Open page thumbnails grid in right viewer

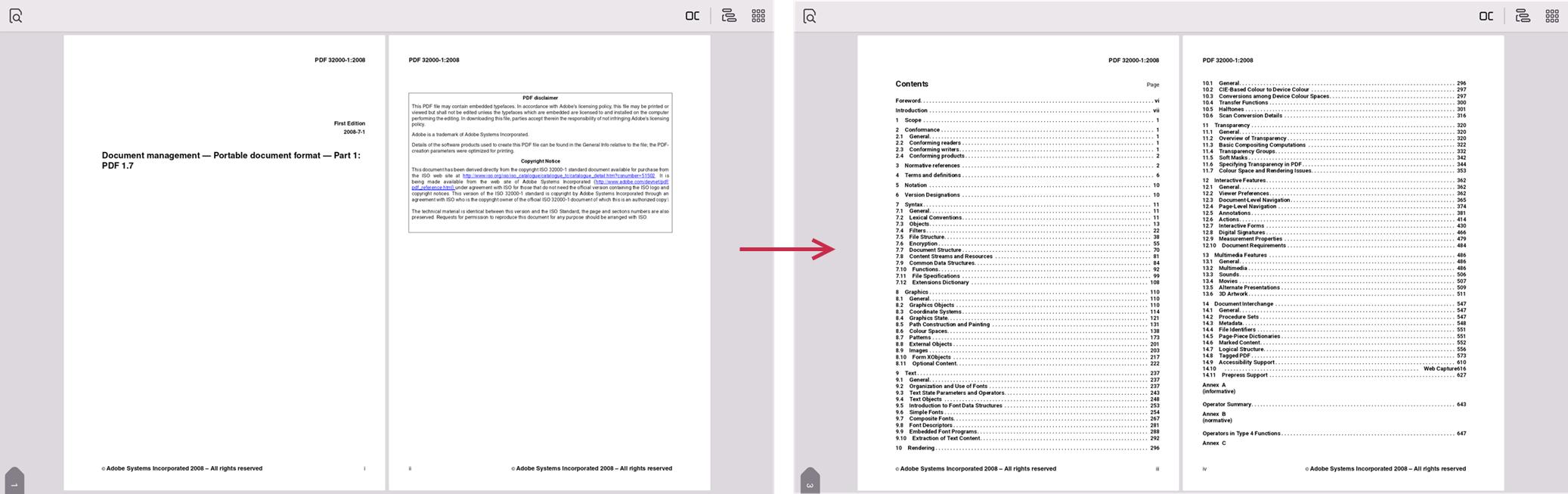pyautogui.click(x=1552, y=16)
